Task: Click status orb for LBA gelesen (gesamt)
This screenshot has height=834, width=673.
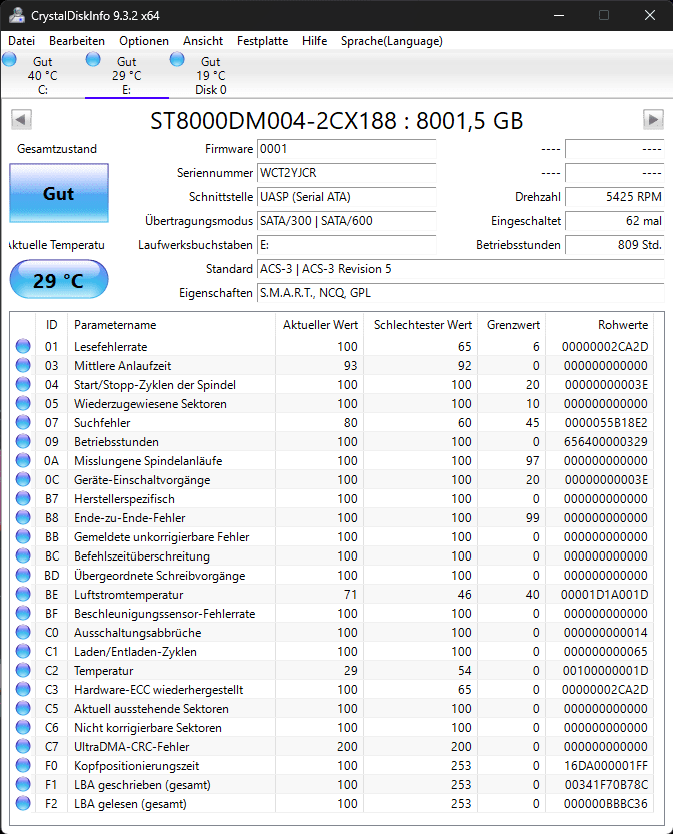Action: (23, 804)
